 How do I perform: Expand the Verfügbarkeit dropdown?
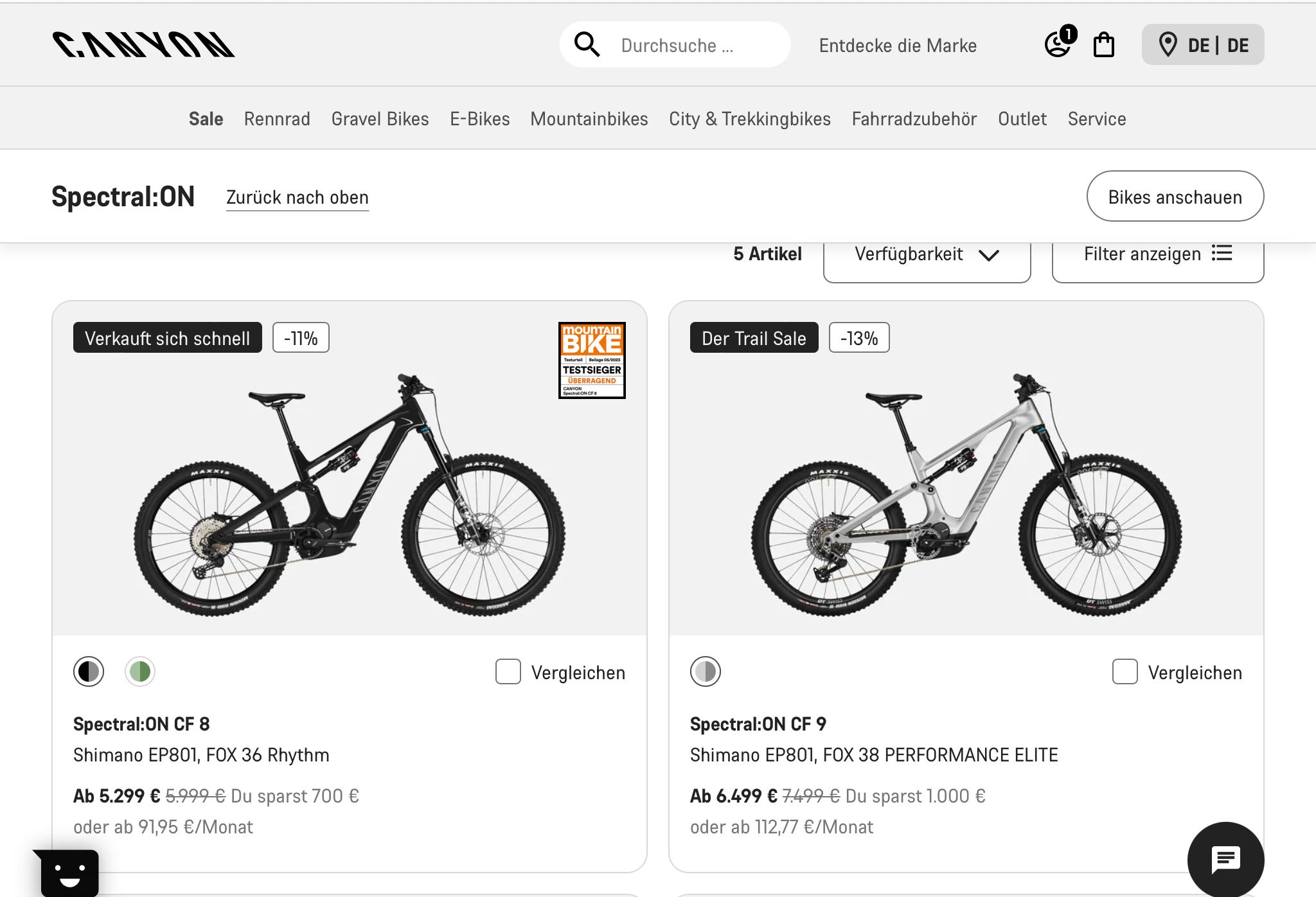point(927,255)
